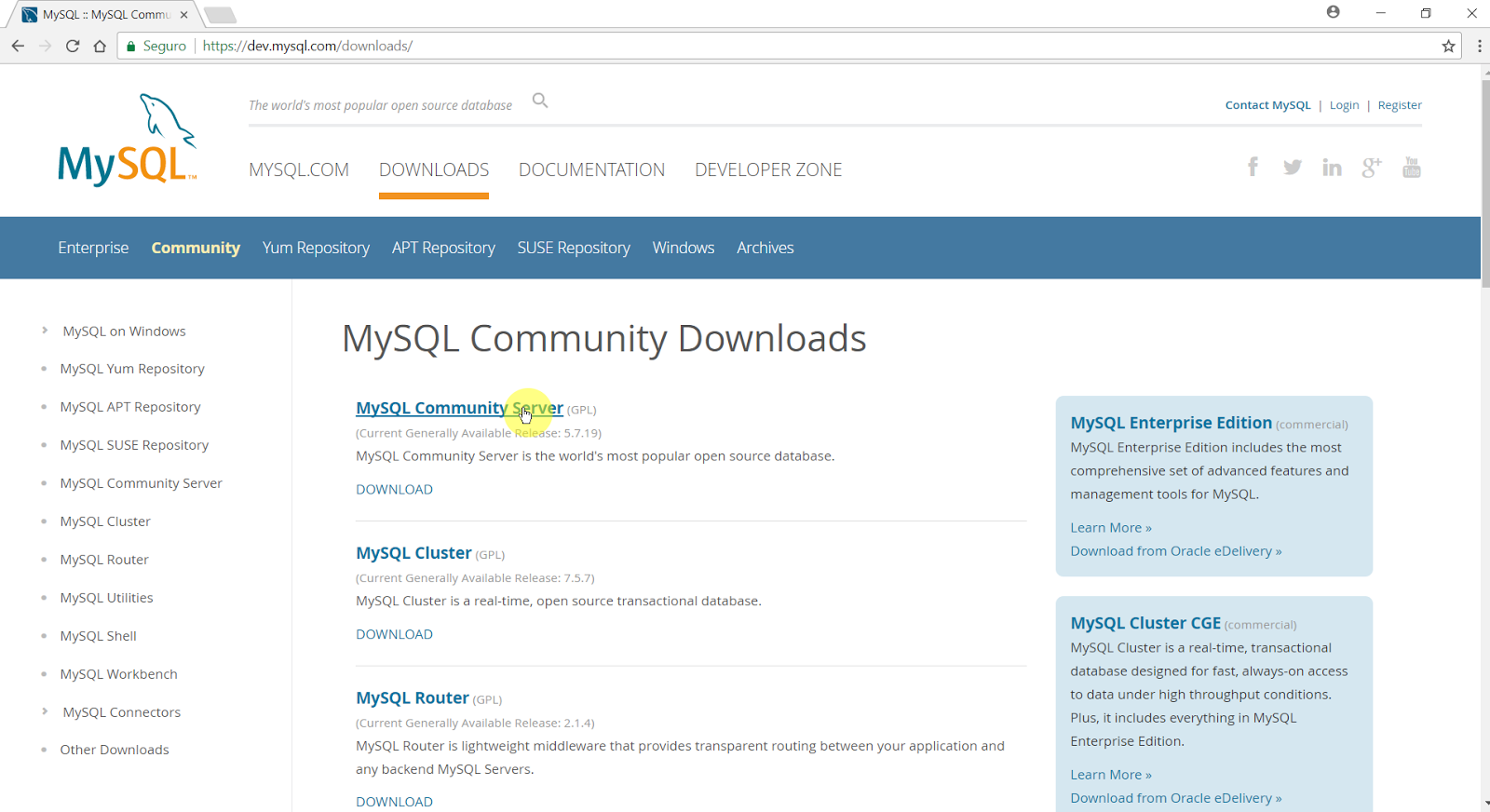Bookmark this page with the star icon
1490x812 pixels.
(x=1448, y=46)
